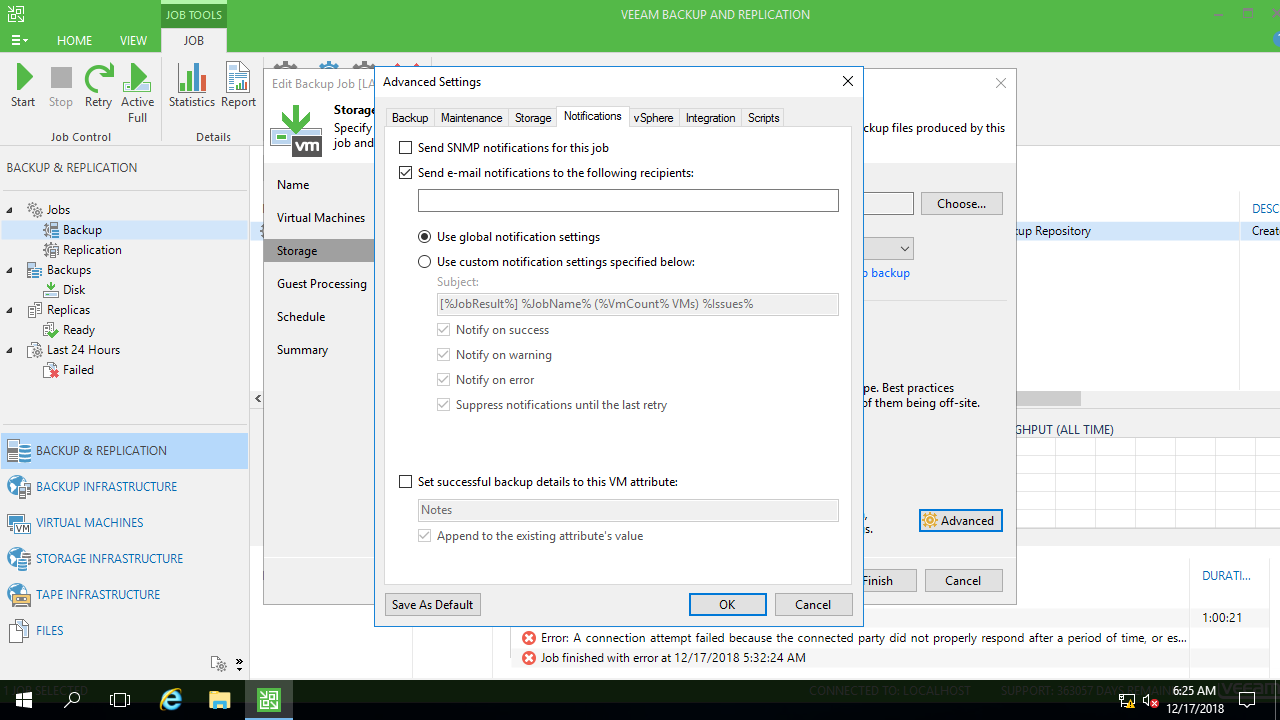Open Tape Infrastructure view
Viewport: 1280px width, 720px height.
point(98,595)
